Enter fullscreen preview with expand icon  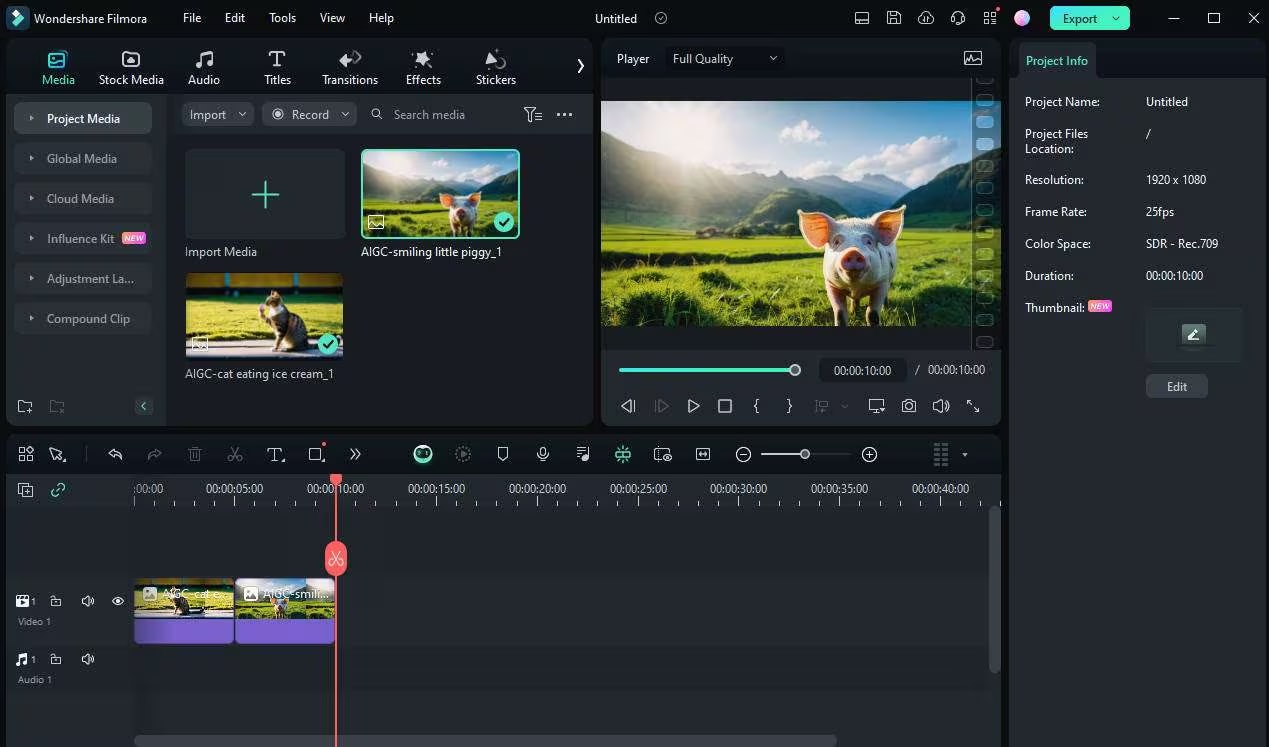[x=972, y=406]
